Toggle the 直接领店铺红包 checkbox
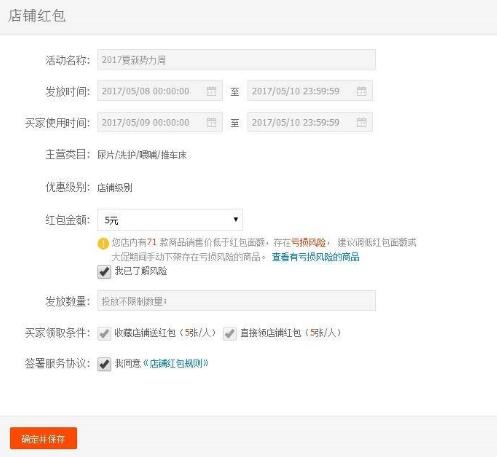 pos(229,333)
